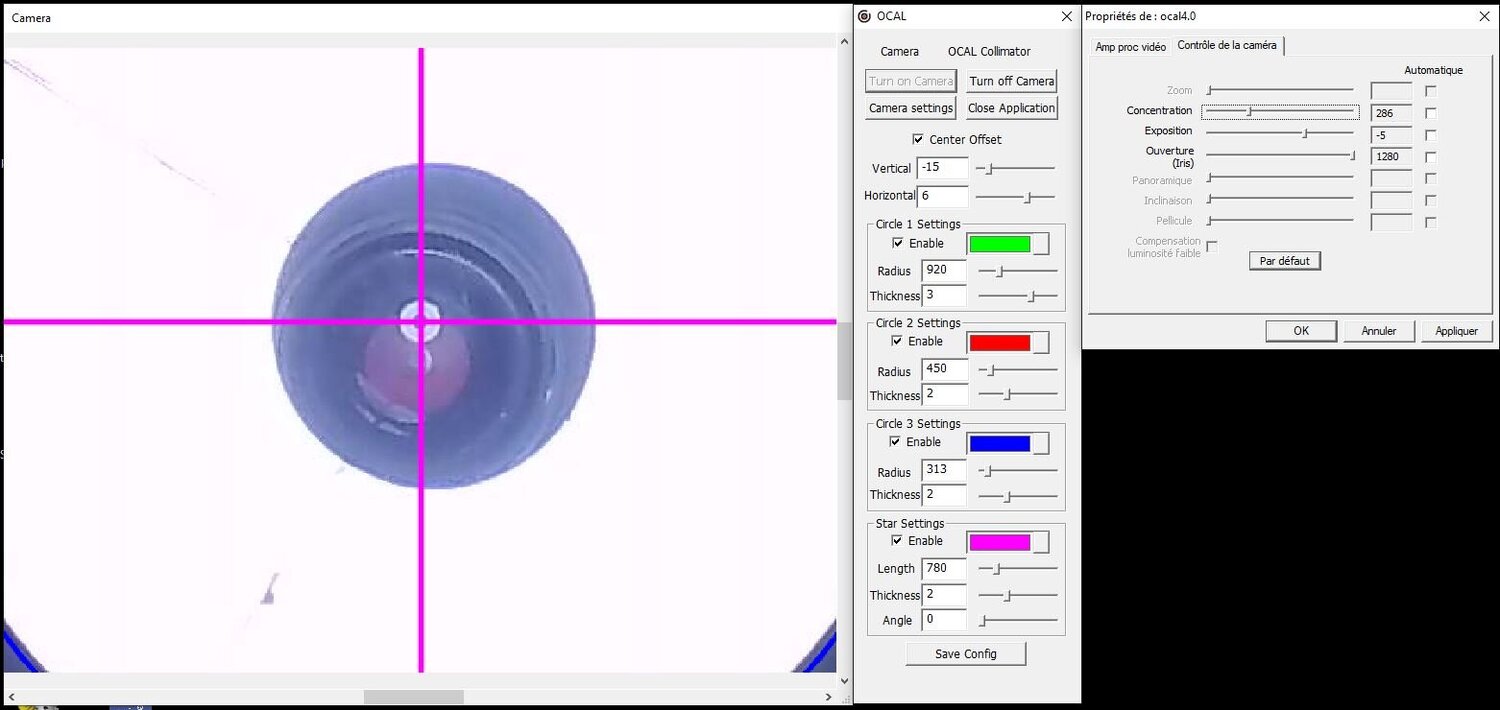The image size is (1500, 710).
Task: Focus Circle 2 Radius field
Action: [944, 369]
